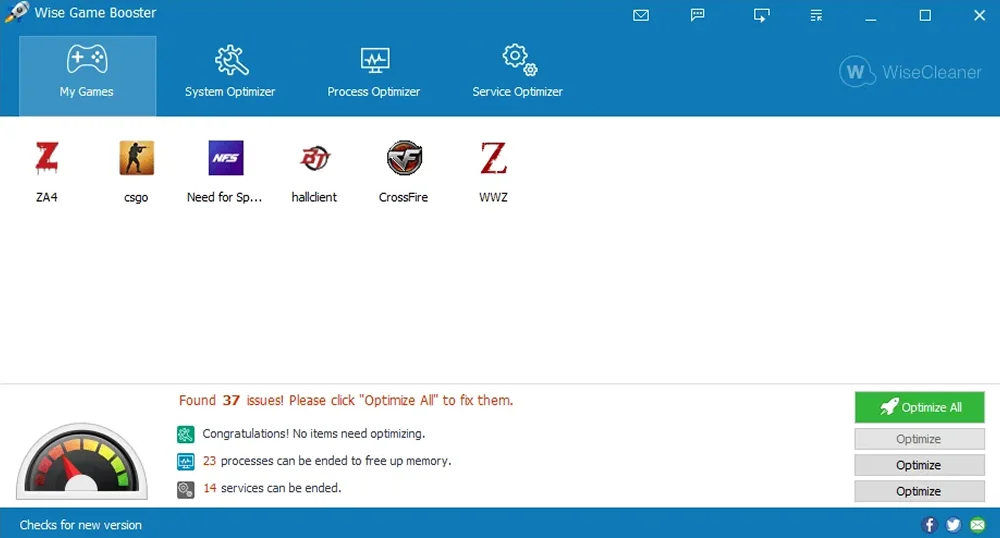
Task: Click Optimize button for 14 services
Action: coord(919,491)
